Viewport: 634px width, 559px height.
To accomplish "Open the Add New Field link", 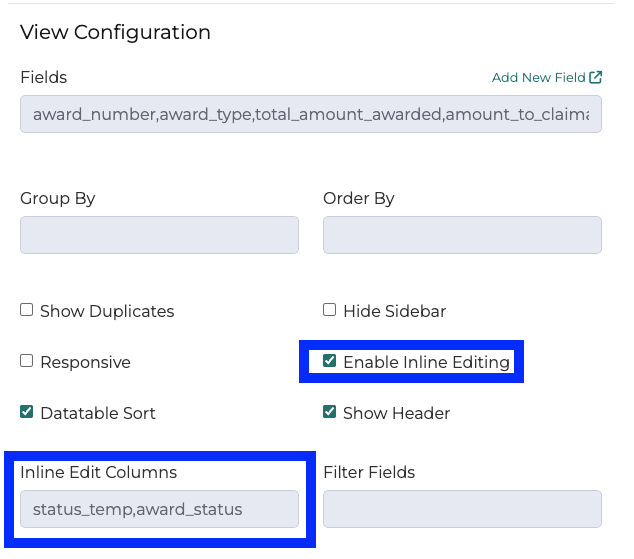I will pyautogui.click(x=538, y=77).
